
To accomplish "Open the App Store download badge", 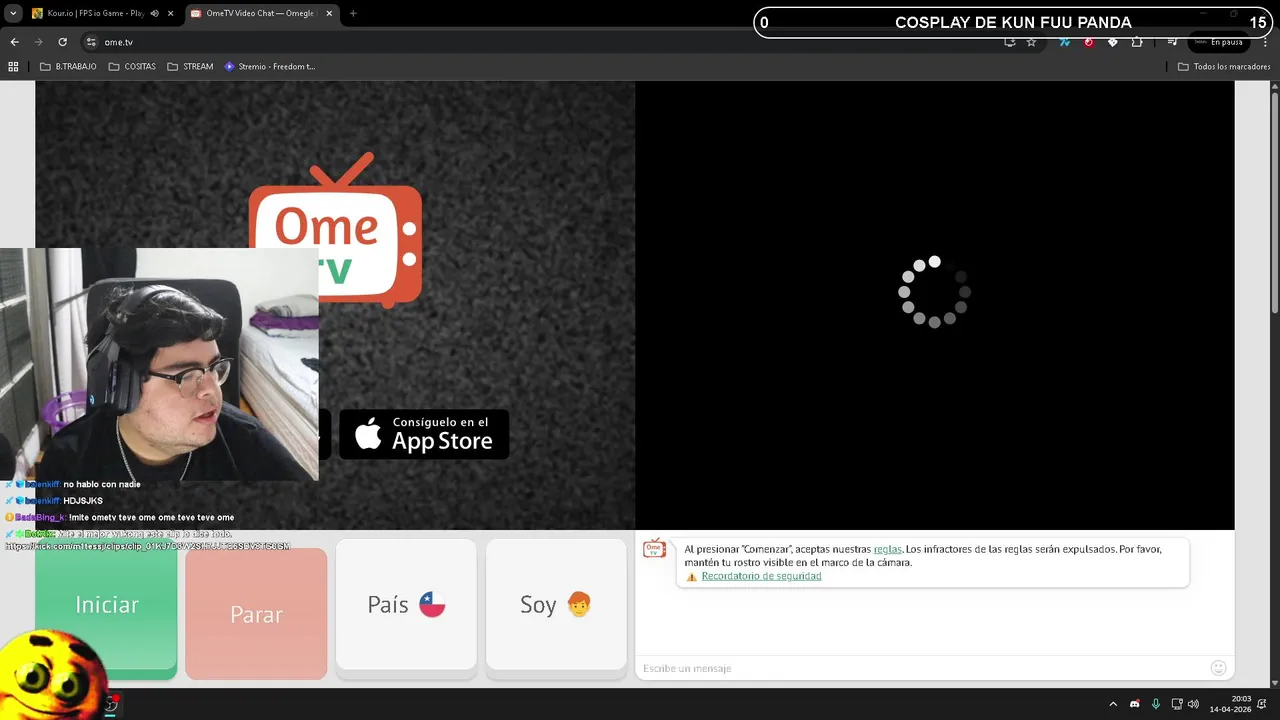I will point(424,435).
